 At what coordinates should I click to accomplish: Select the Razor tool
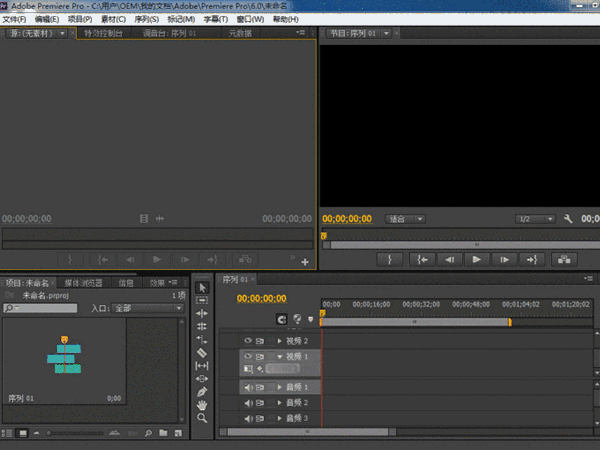(202, 353)
